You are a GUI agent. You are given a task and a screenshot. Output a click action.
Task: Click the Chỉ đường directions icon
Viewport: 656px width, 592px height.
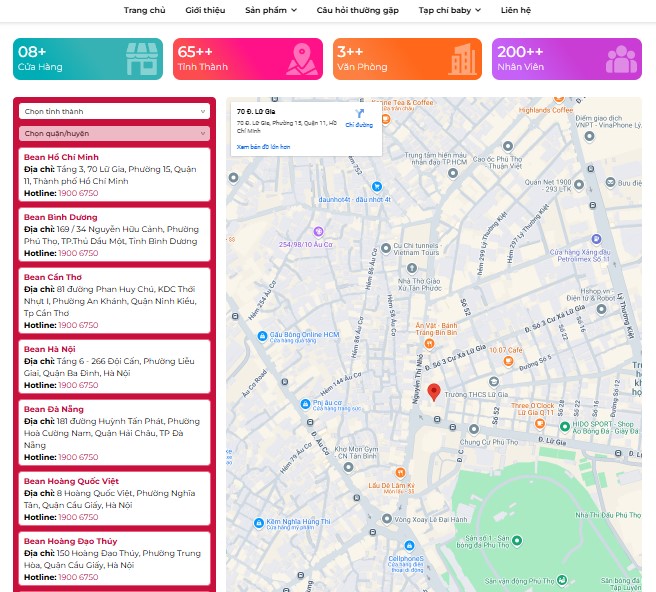[x=359, y=114]
